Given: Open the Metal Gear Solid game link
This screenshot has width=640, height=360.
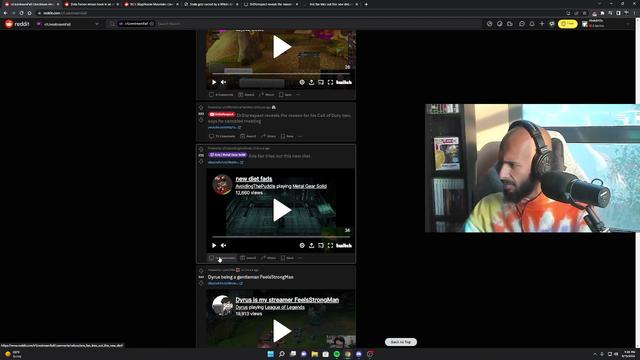Looking at the screenshot, I should [x=309, y=186].
